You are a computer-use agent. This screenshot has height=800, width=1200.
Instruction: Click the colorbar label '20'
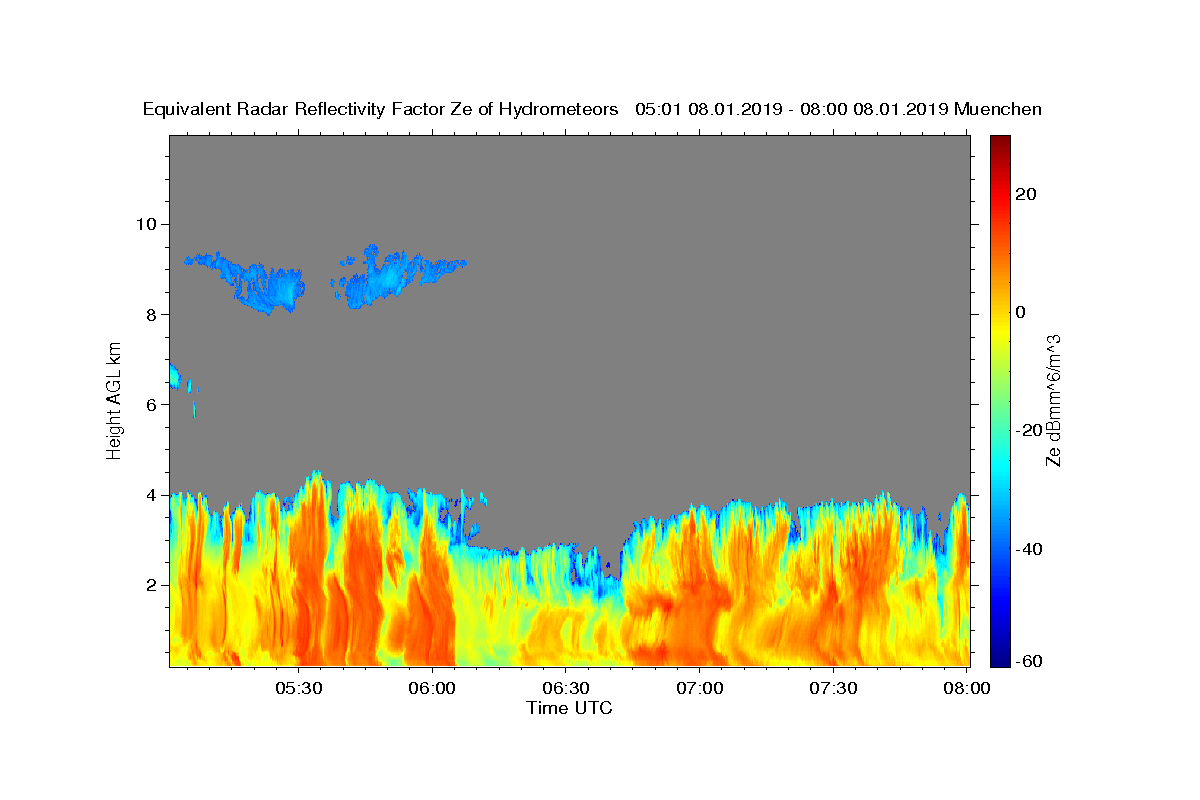(1025, 194)
